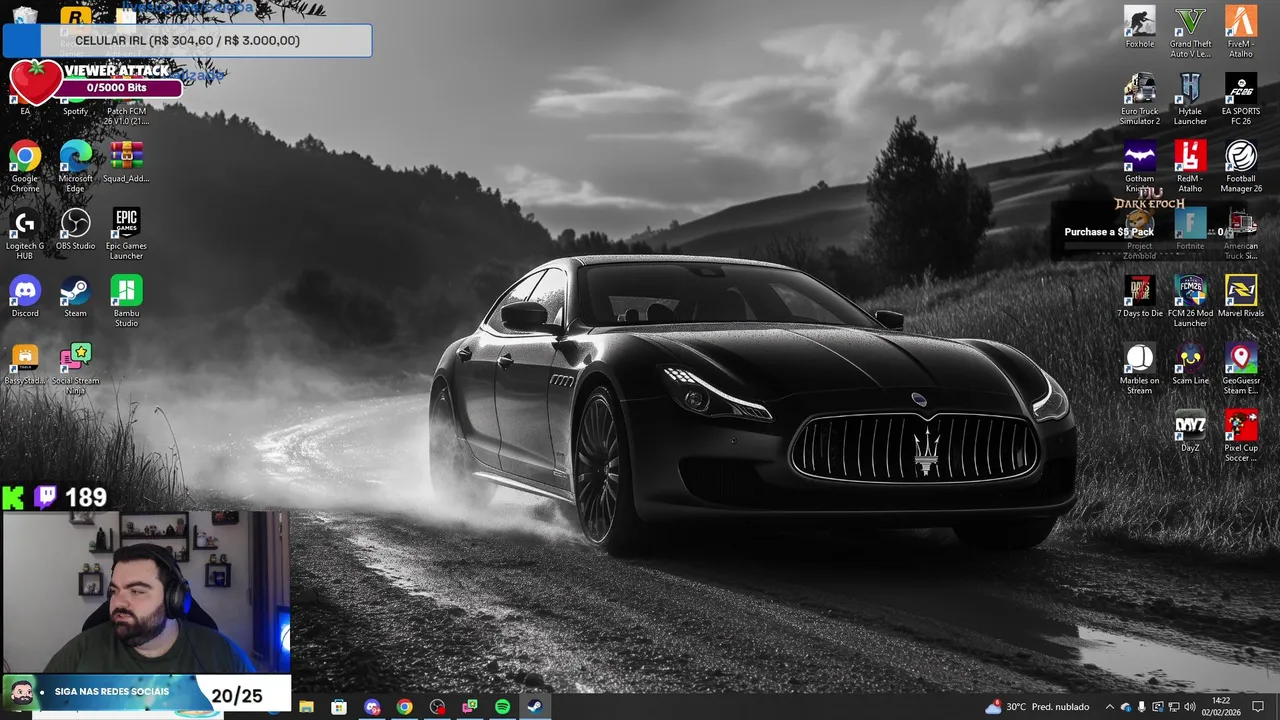Screen dimensions: 1280x720
Task: Launch the DayZ desktop shortcut
Action: (1190, 431)
